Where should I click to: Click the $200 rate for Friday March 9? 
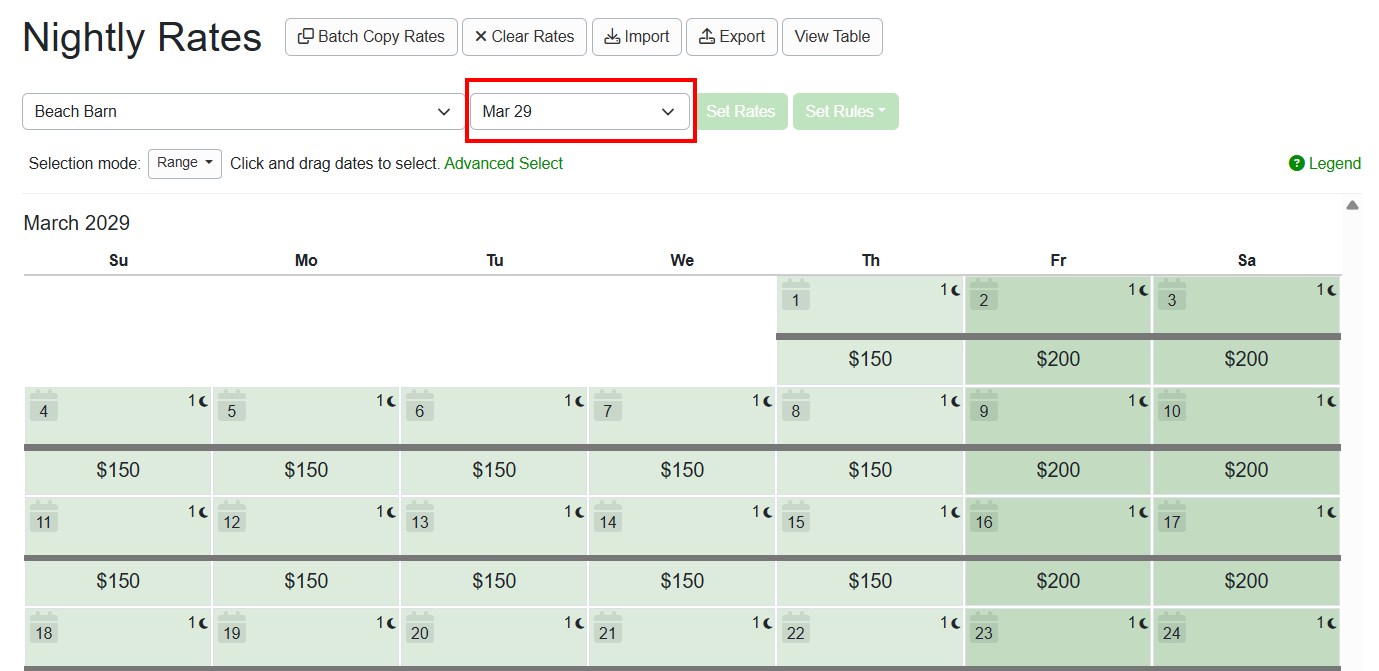click(1058, 470)
